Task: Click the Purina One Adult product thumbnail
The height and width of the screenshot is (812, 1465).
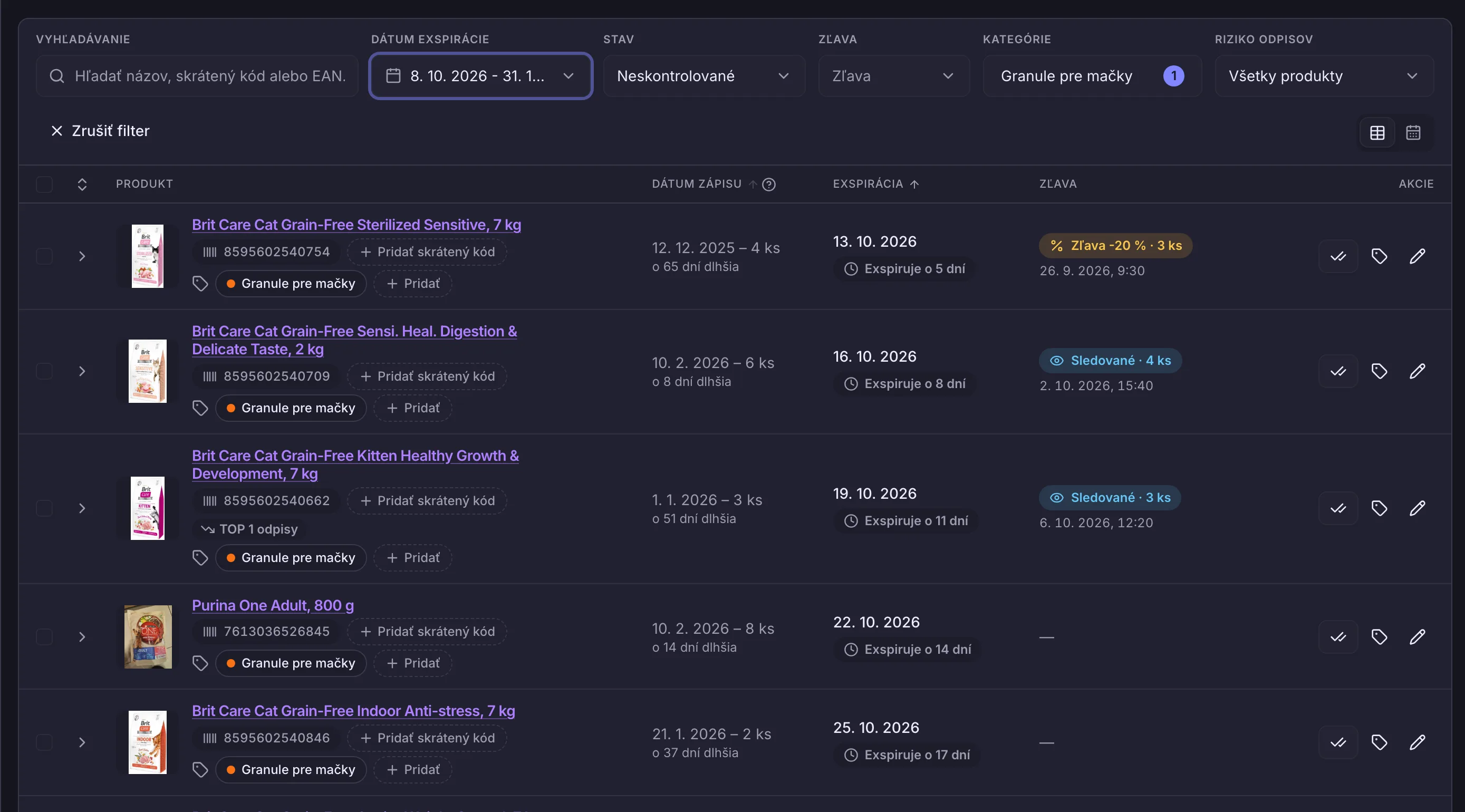Action: (148, 637)
